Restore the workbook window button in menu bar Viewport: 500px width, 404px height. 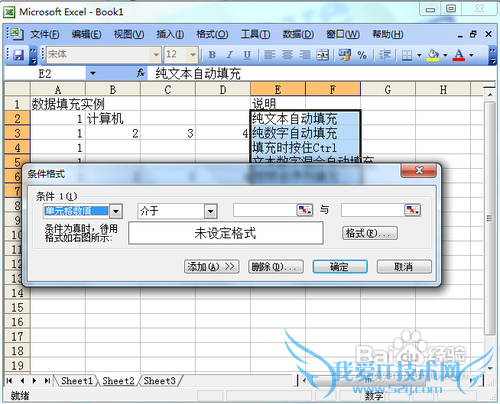(x=473, y=34)
